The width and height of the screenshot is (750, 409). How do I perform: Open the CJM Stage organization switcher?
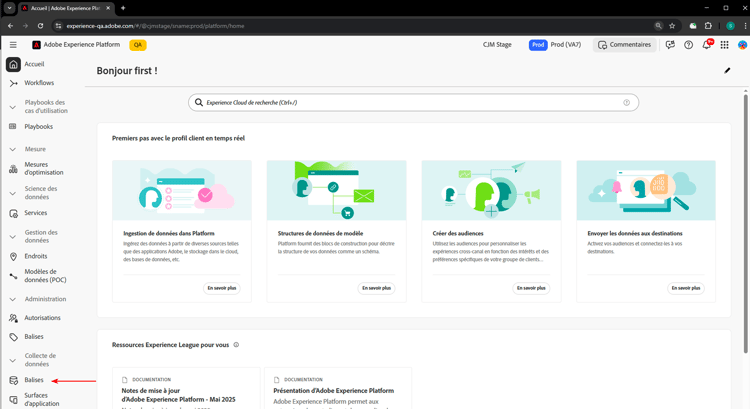497,44
